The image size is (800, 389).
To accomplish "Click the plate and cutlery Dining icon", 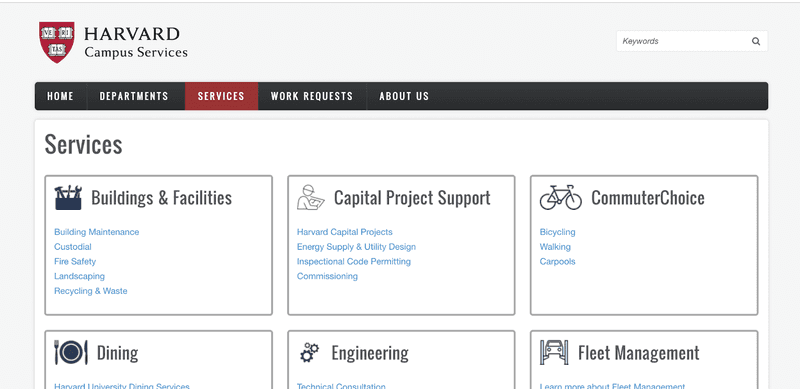I will 71,352.
